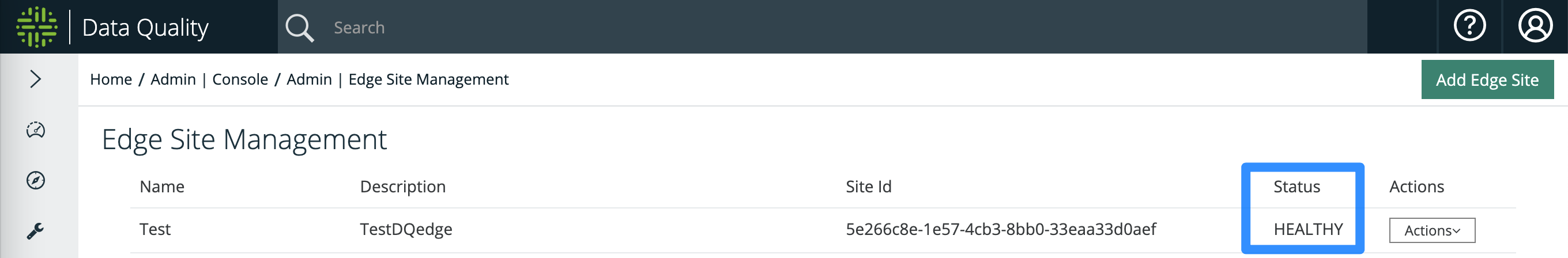Click the Data Quality title

click(145, 28)
